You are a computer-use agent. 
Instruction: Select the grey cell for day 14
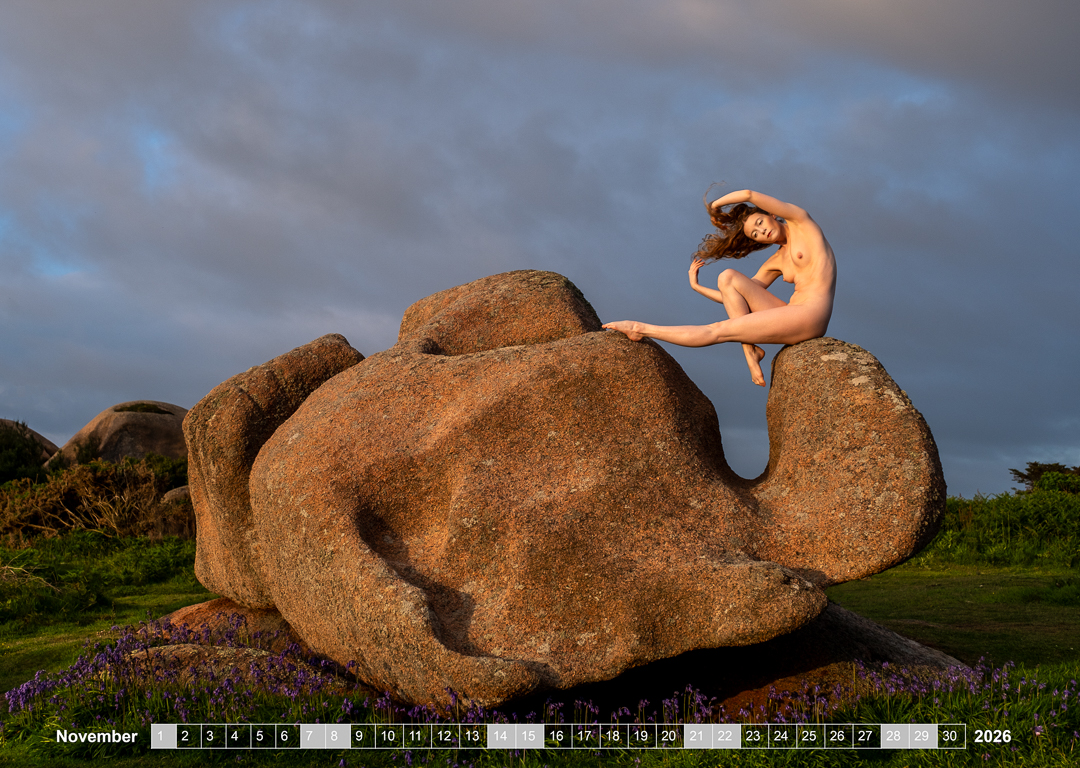(x=501, y=736)
